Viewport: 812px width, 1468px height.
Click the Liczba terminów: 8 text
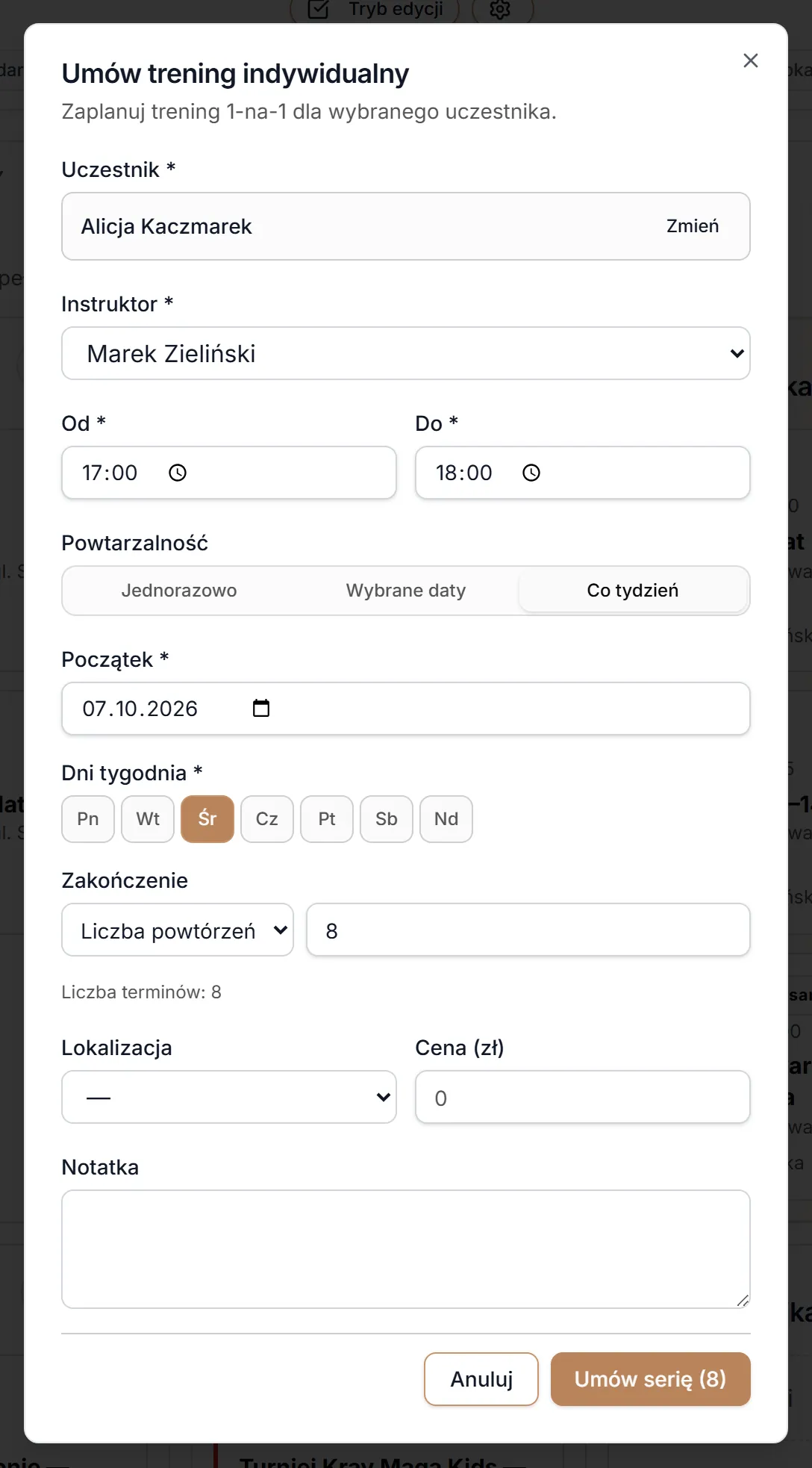(x=142, y=992)
